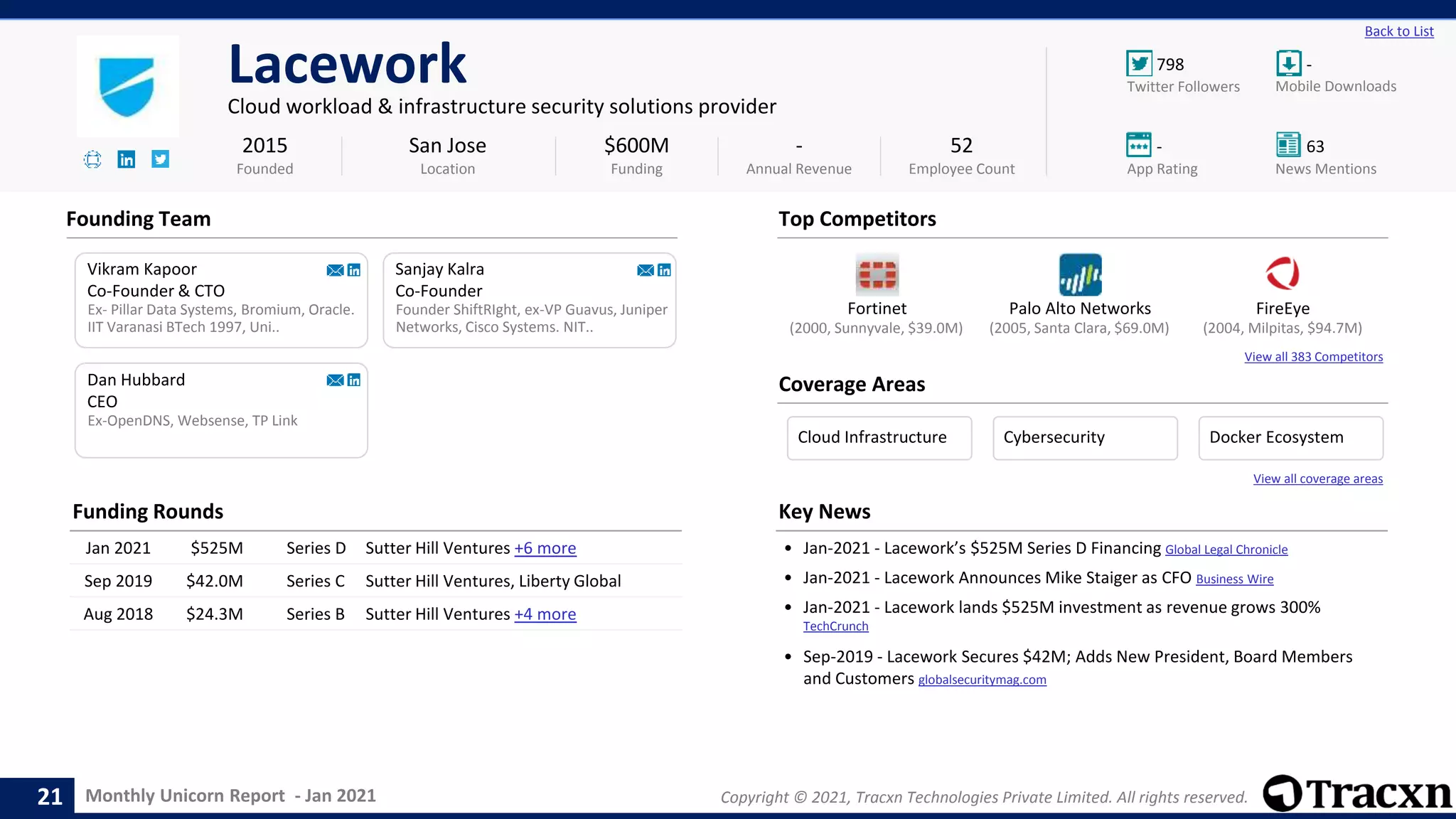Click the Palo Alto Networks logo
The height and width of the screenshot is (819, 1456).
pyautogui.click(x=1081, y=274)
